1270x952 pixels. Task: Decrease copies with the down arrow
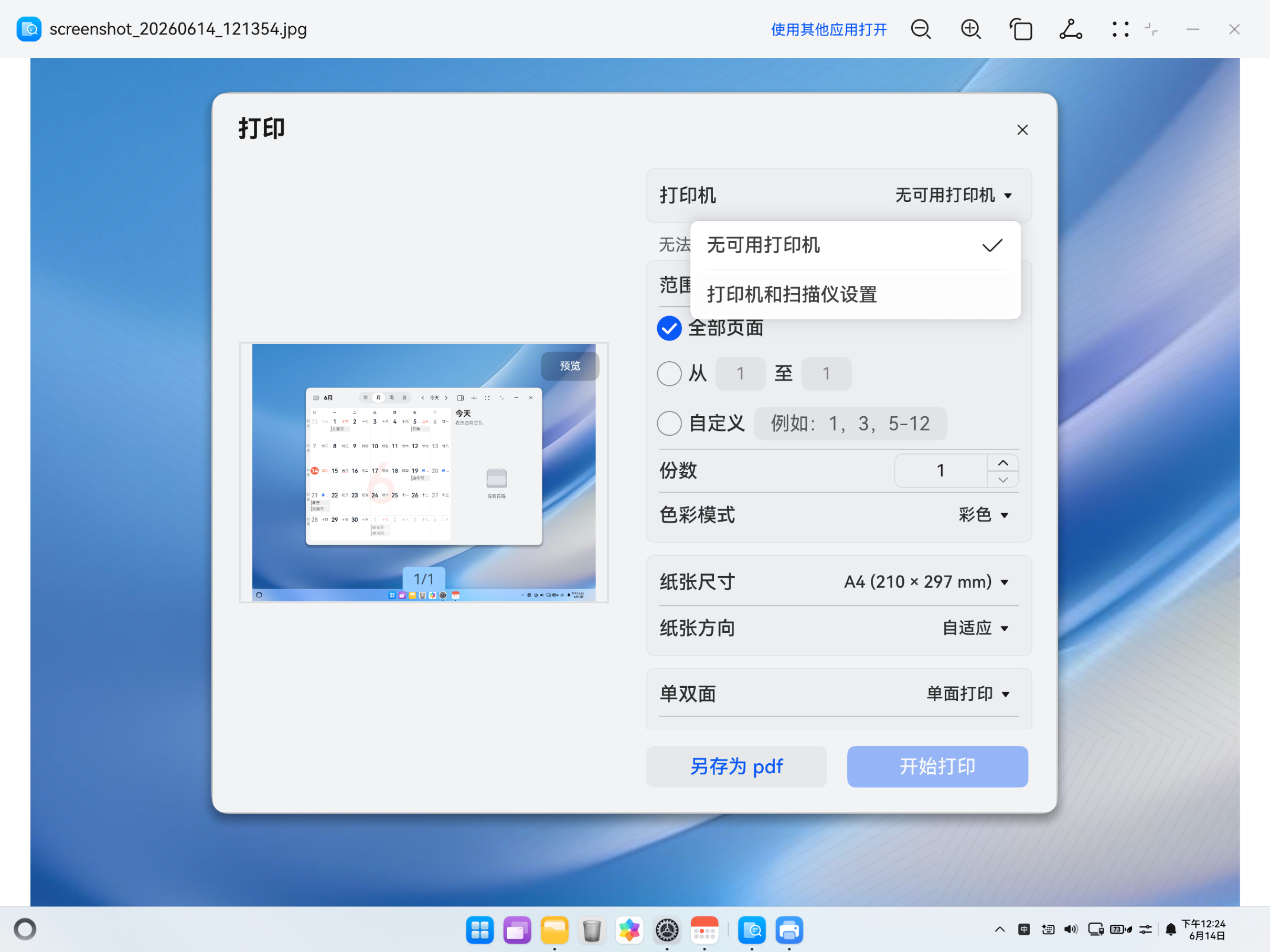click(1003, 480)
